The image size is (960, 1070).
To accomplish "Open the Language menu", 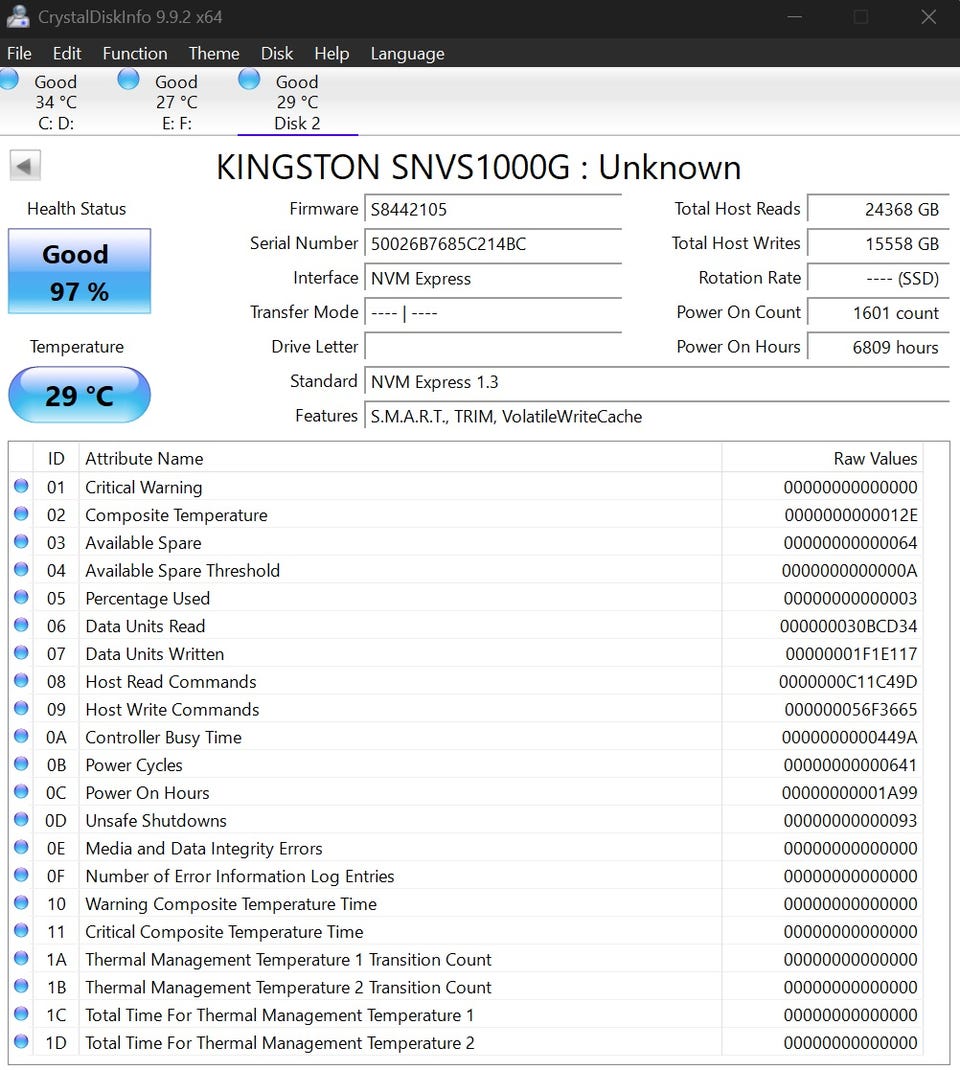I will tap(407, 53).
